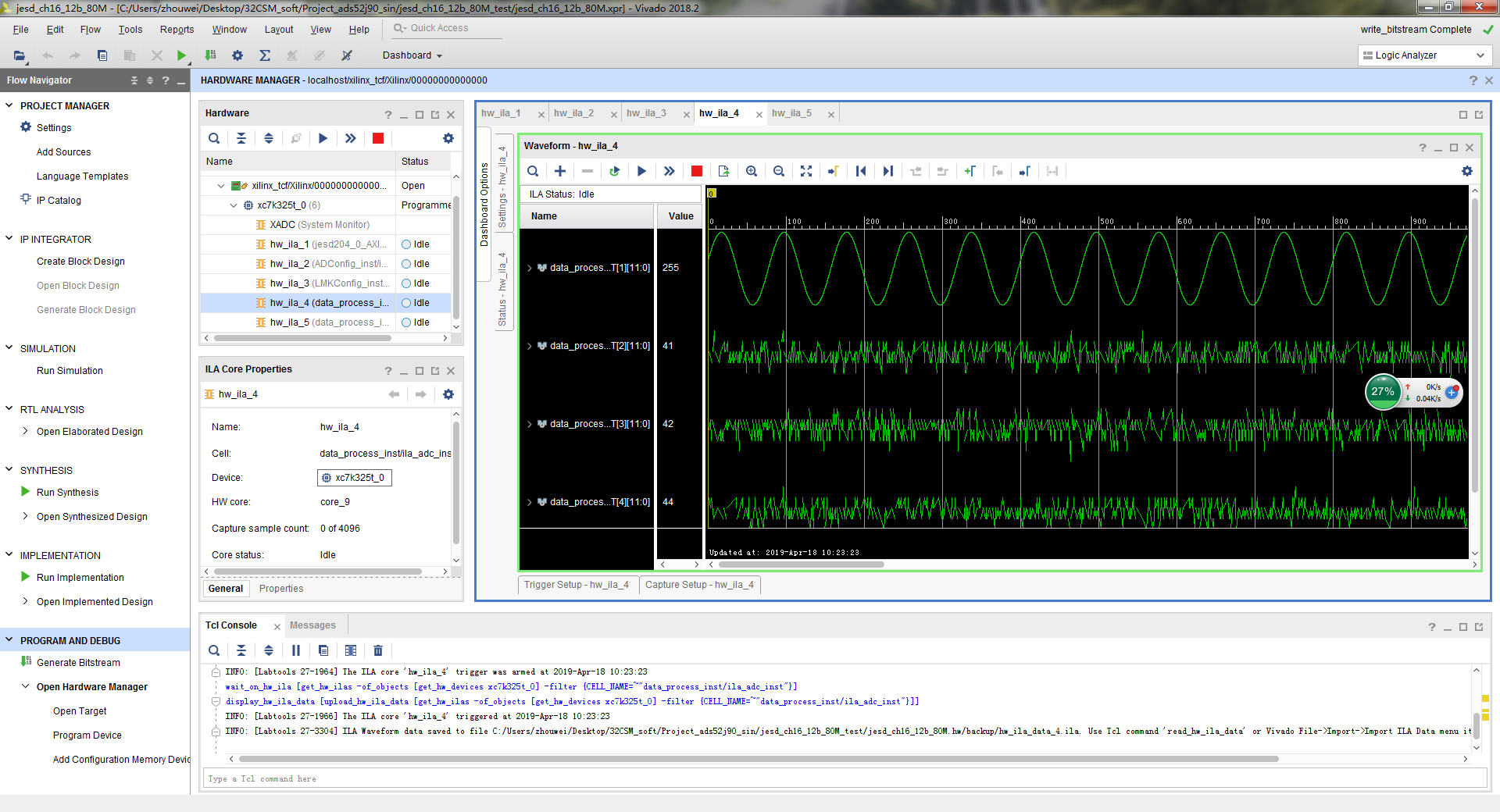1500x812 pixels.
Task: Switch to the hw_ila_2 tab
Action: click(573, 113)
